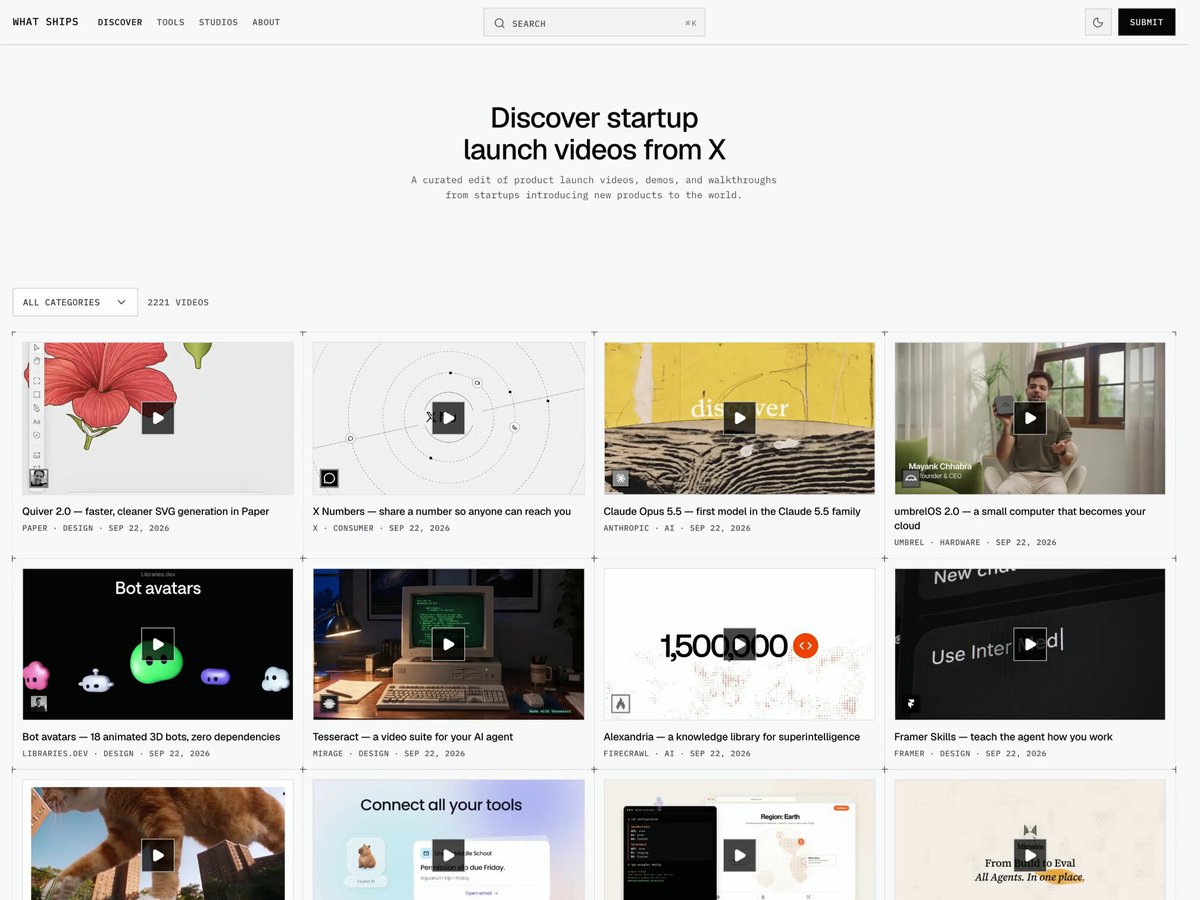Play the X Numbers video
The height and width of the screenshot is (900, 1200).
point(449,418)
